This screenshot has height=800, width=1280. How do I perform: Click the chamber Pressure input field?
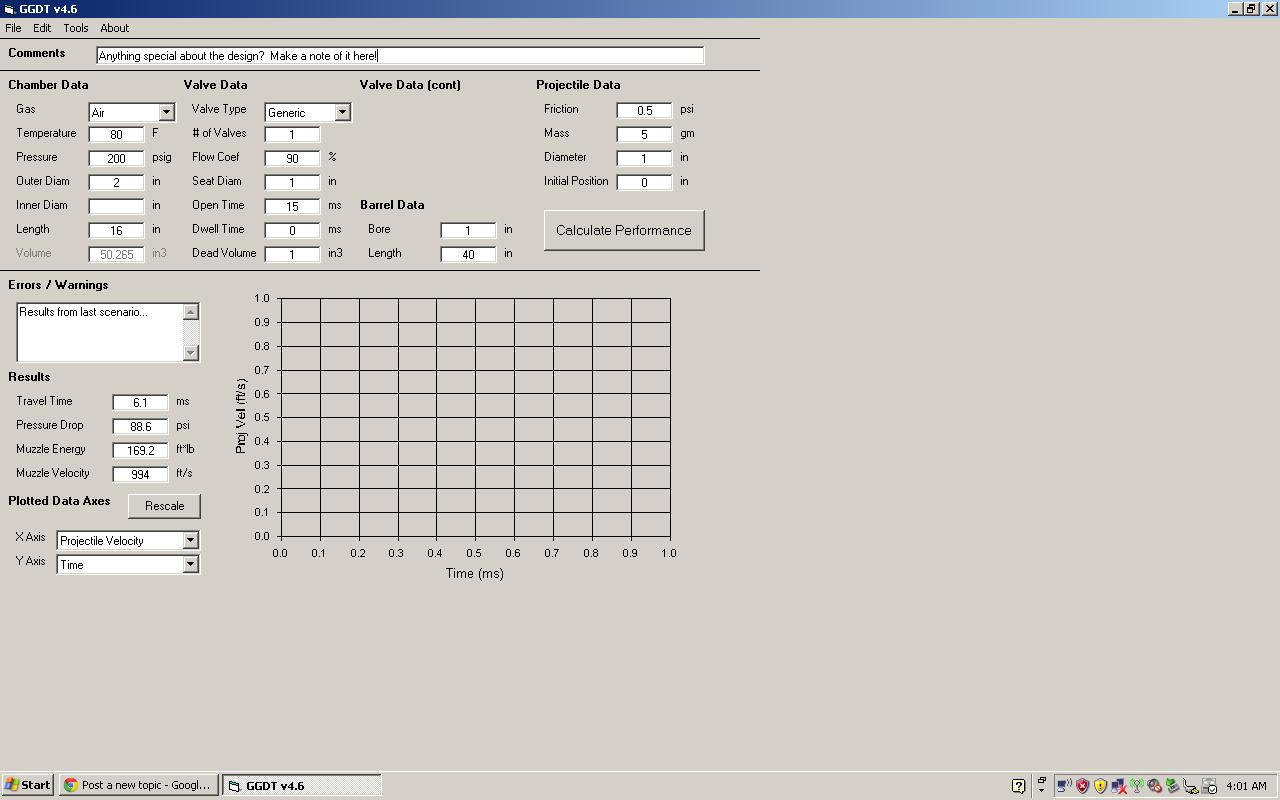(116, 158)
